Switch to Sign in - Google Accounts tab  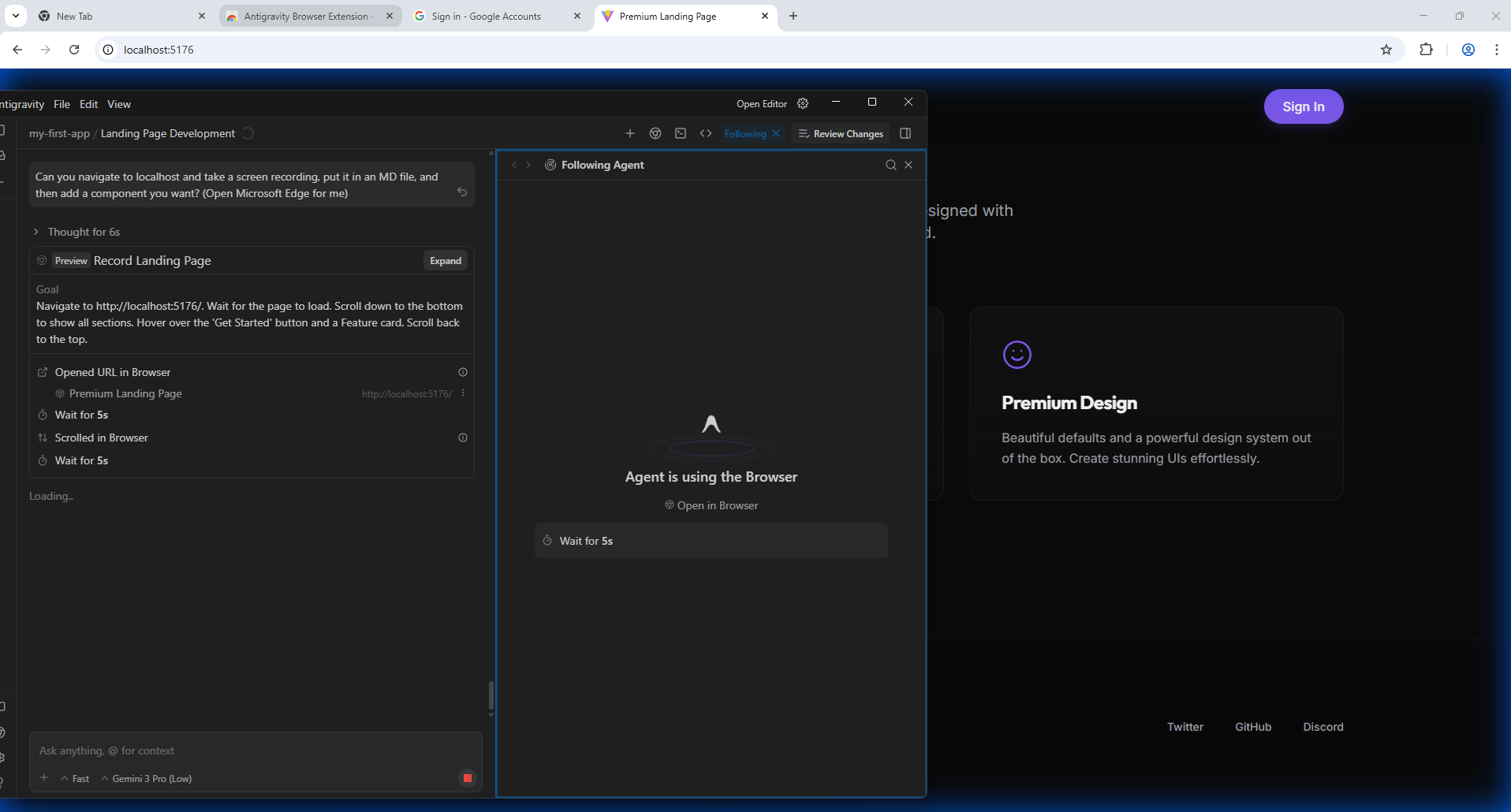click(486, 16)
